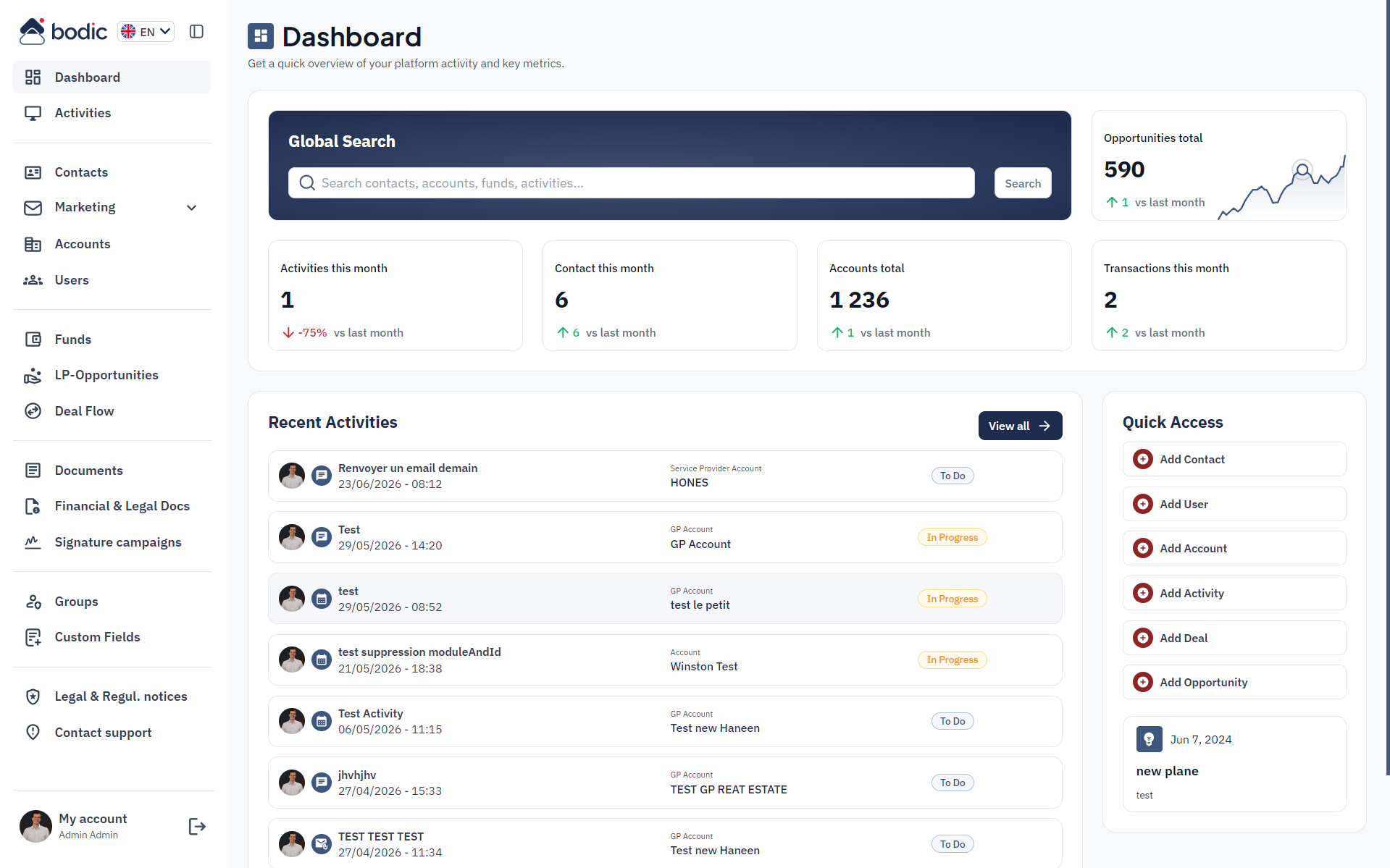Focus the Global Search input field
This screenshot has height=868, width=1390.
click(631, 183)
